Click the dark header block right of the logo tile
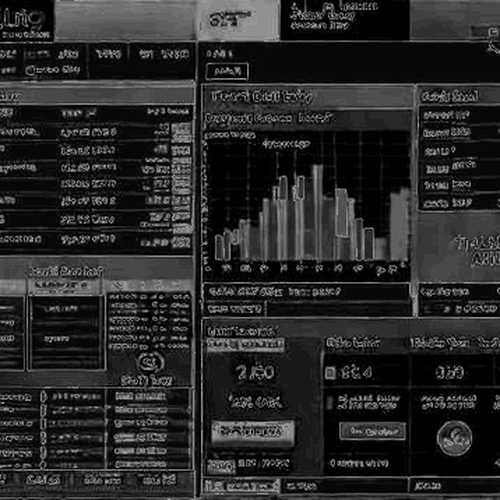The image size is (500, 500). pyautogui.click(x=344, y=20)
